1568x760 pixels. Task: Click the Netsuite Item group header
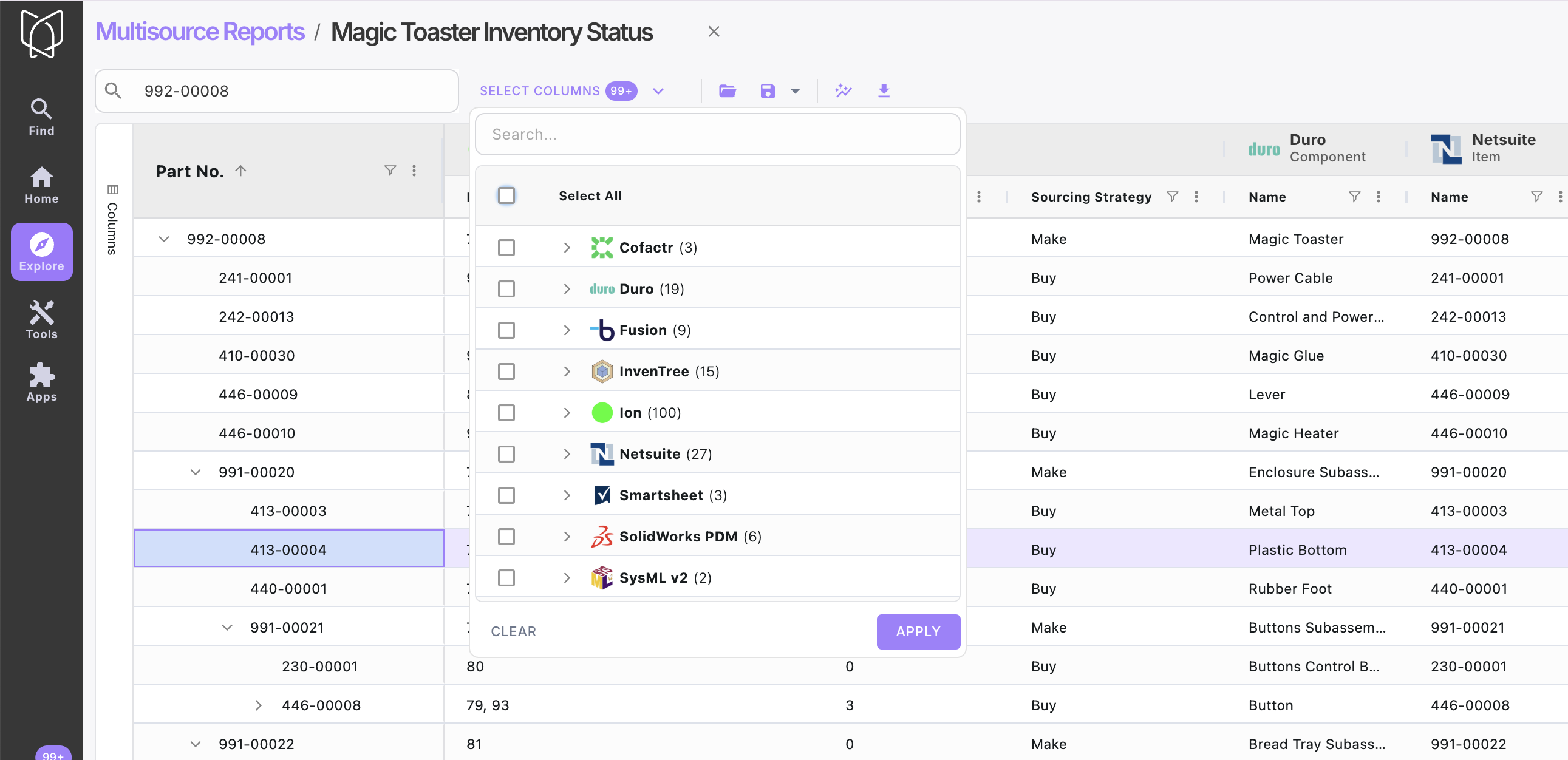point(1484,148)
